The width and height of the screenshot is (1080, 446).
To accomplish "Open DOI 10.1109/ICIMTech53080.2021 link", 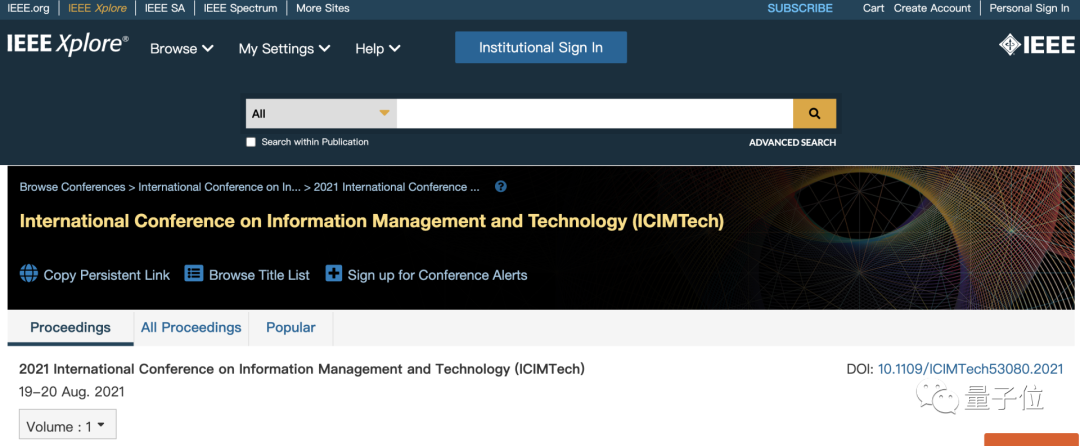I will coord(970,369).
